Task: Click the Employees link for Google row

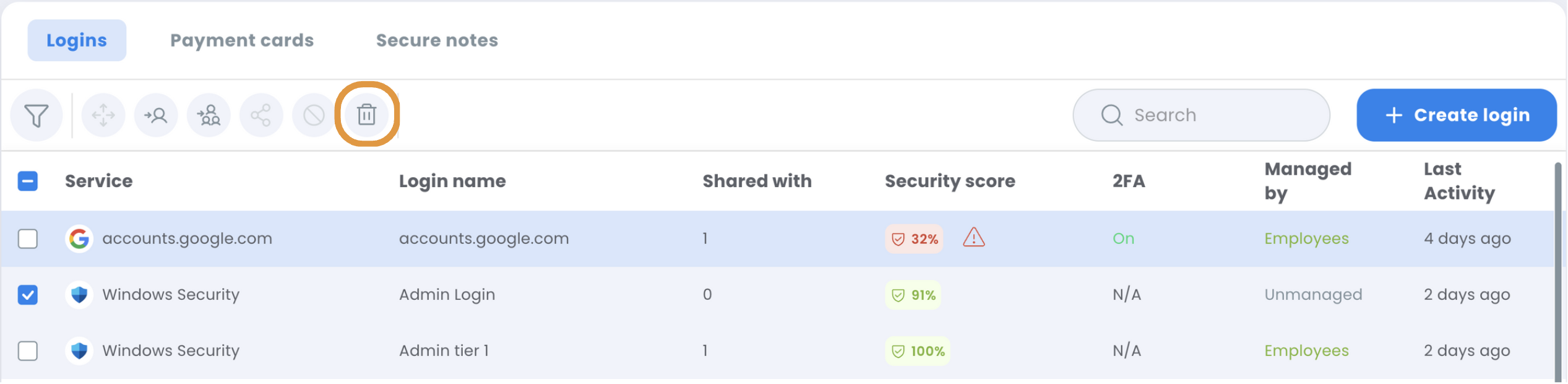Action: point(1307,239)
